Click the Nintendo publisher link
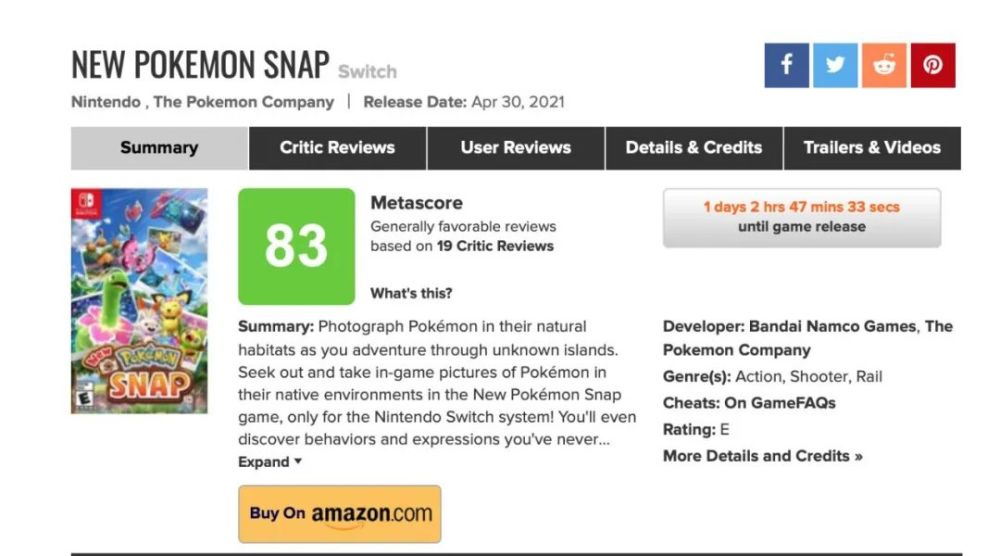 point(105,102)
